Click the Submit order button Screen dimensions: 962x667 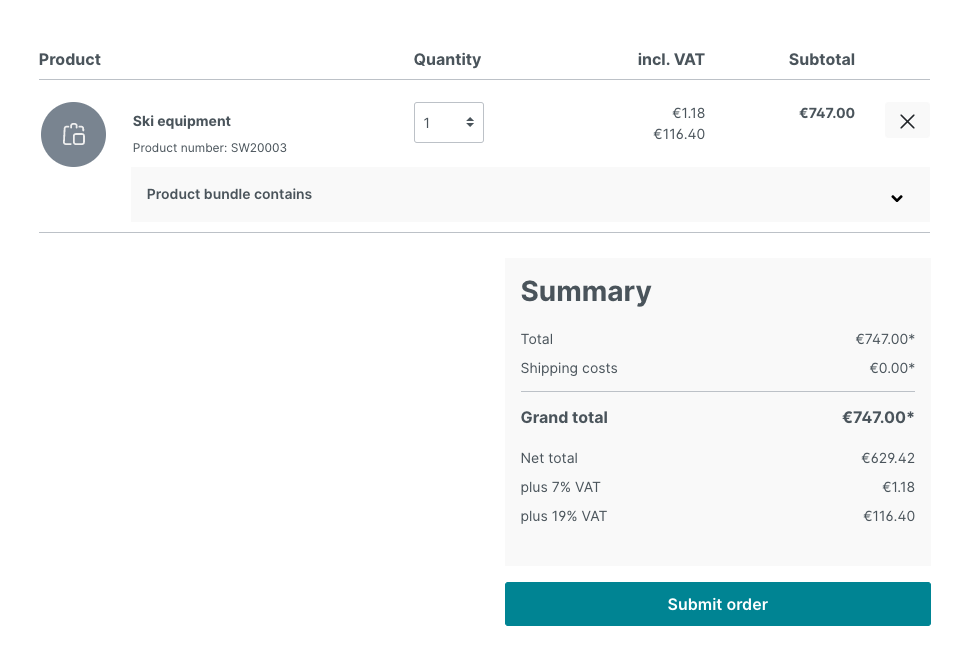point(718,604)
